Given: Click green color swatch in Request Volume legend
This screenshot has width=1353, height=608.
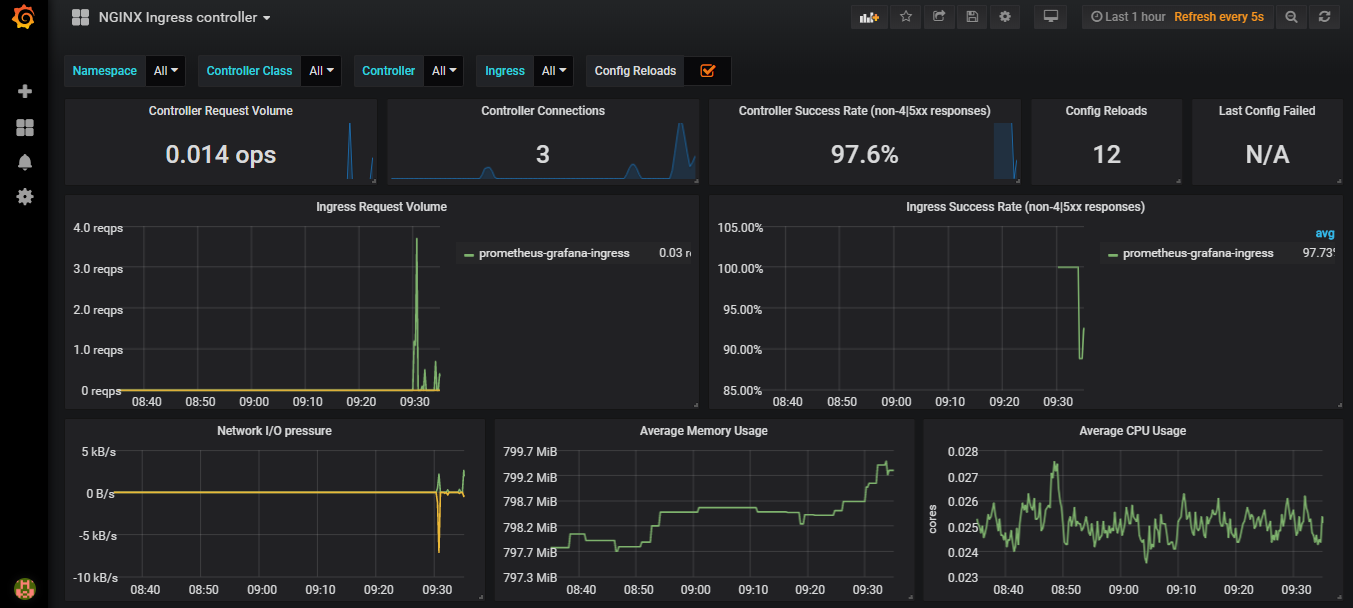Looking at the screenshot, I should pos(468,255).
